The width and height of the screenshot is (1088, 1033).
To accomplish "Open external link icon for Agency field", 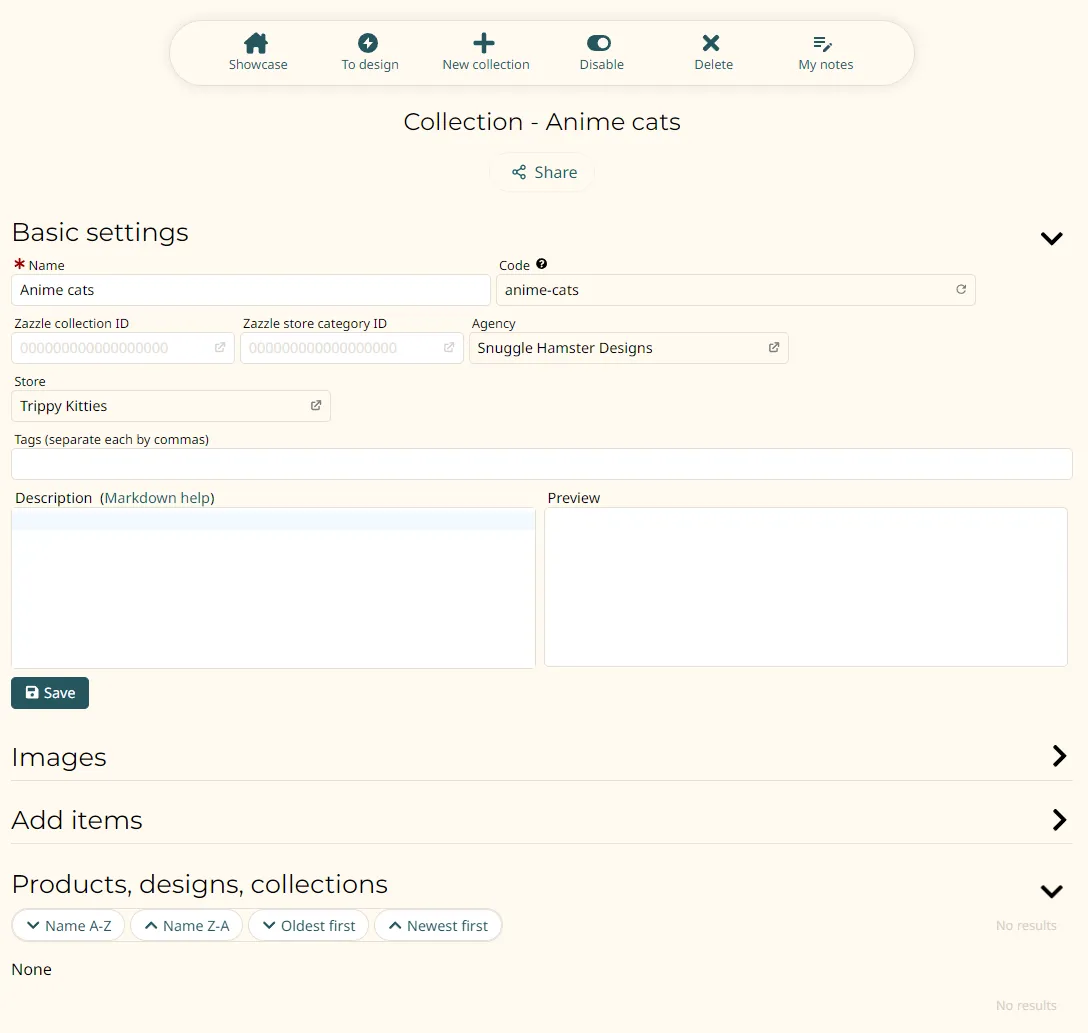I will click(774, 348).
